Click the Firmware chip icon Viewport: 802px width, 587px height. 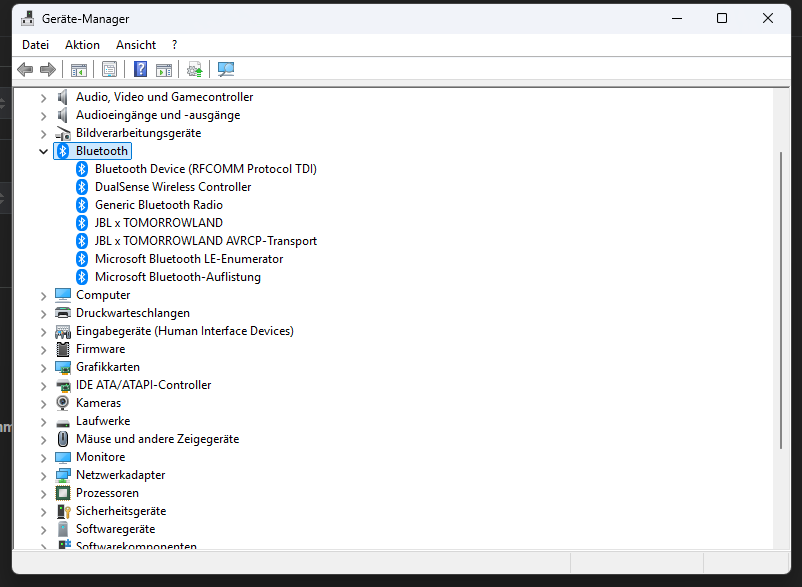62,349
